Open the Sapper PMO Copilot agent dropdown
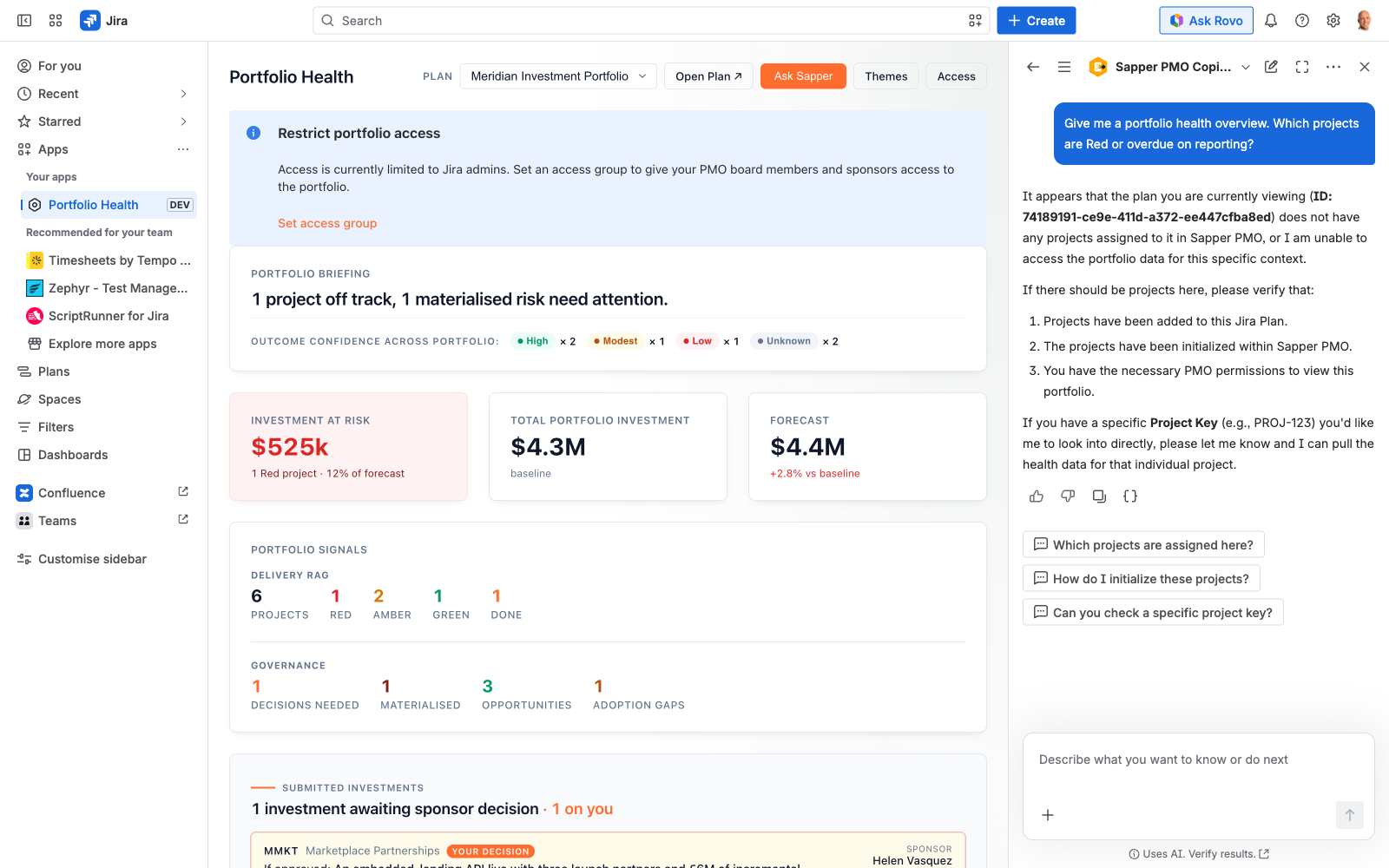This screenshot has height=868, width=1389. click(1246, 67)
